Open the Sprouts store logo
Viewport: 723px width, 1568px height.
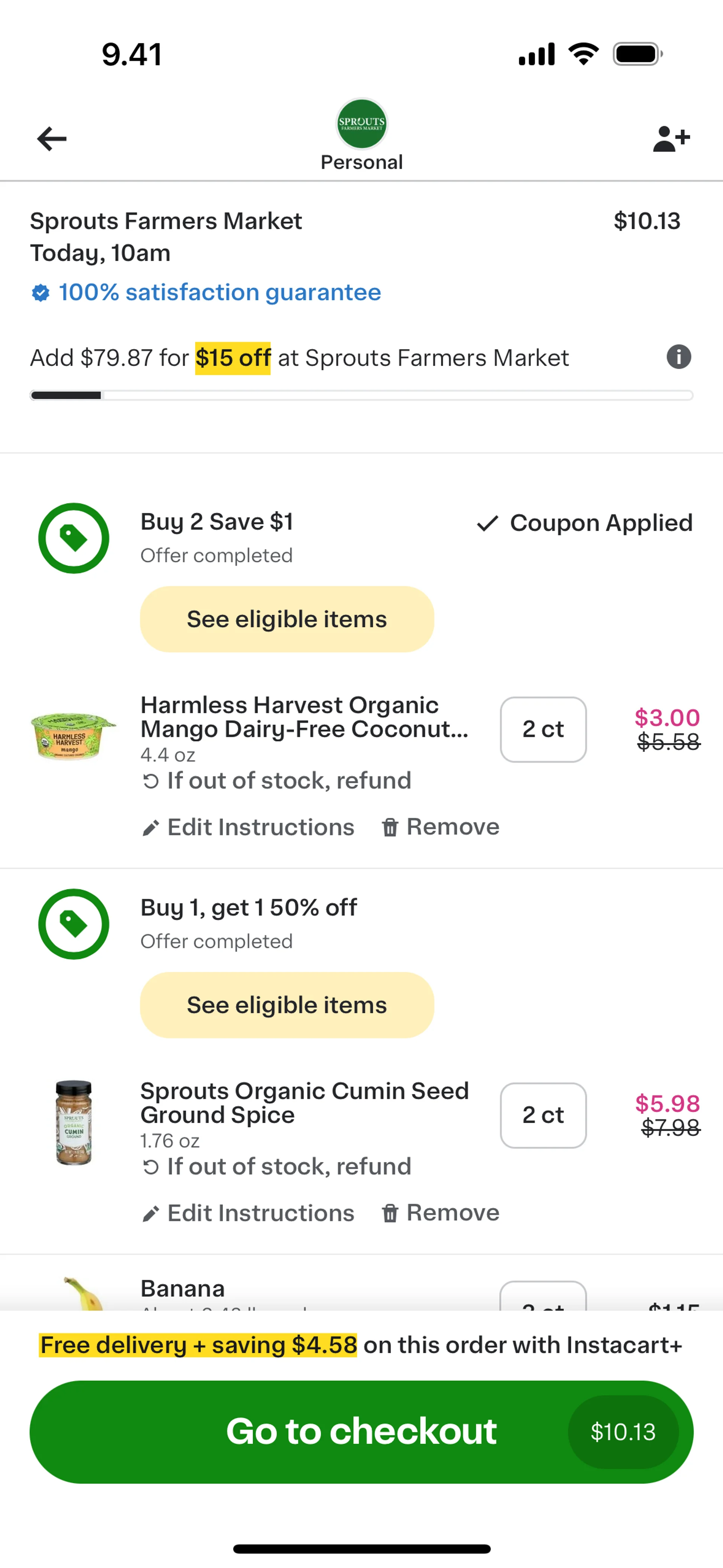click(361, 124)
